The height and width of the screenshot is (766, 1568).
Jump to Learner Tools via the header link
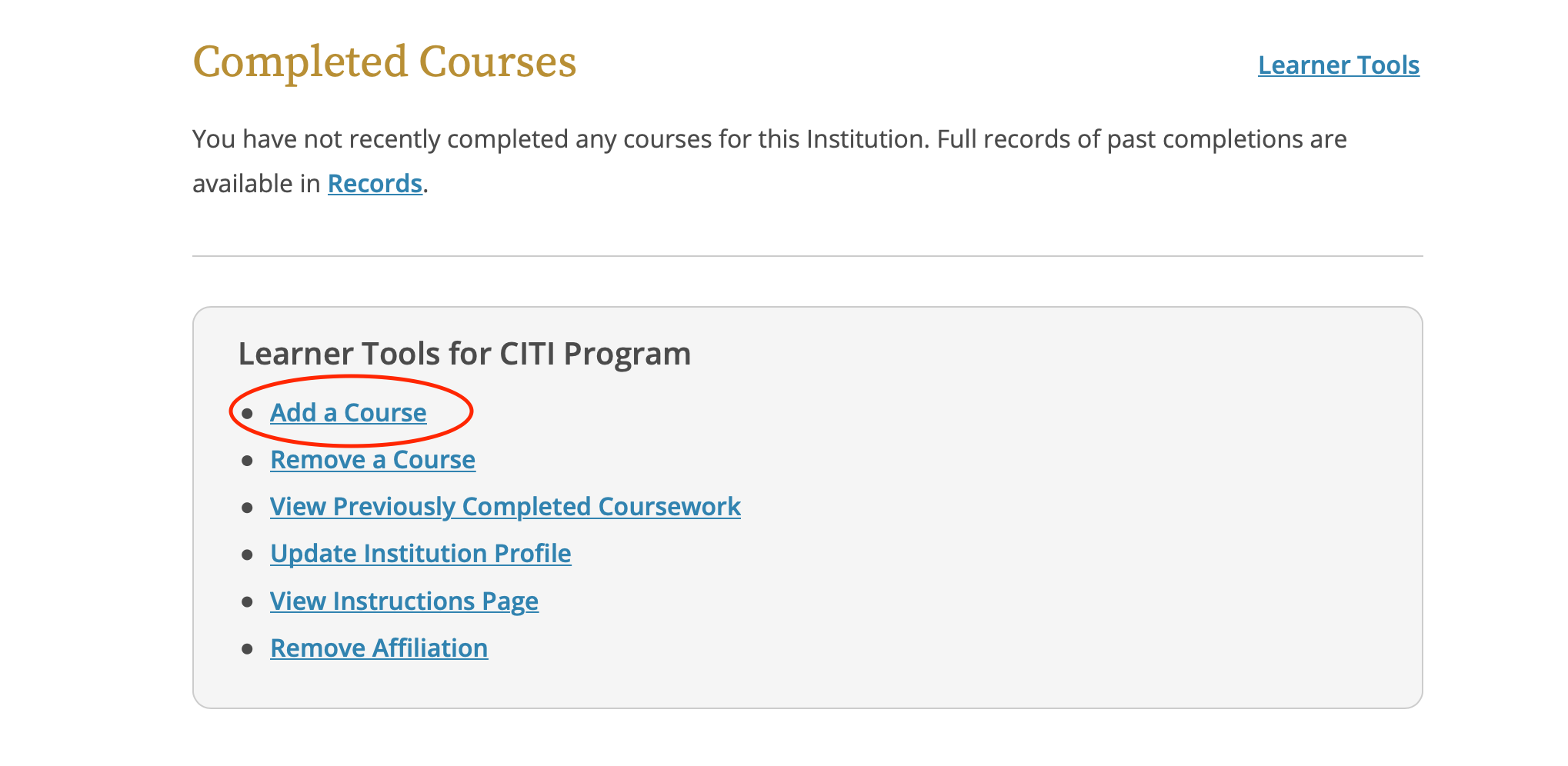coord(1339,65)
